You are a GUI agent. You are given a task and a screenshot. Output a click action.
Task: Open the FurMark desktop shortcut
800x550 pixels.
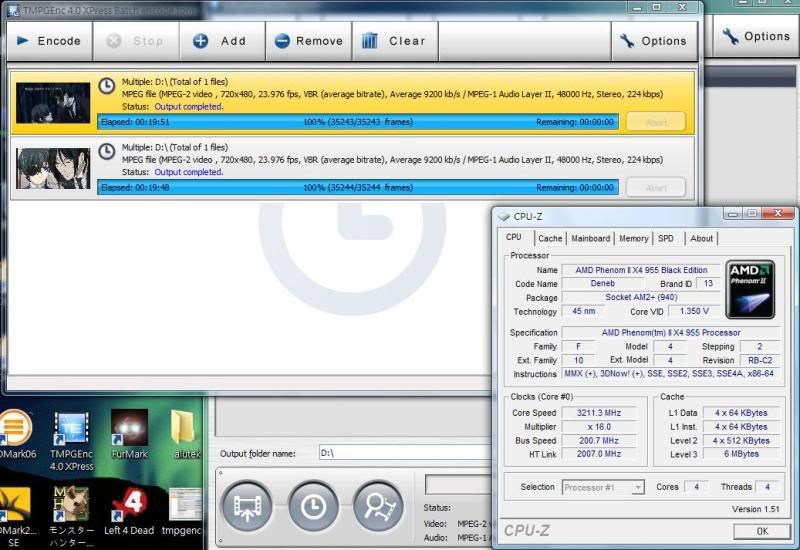(129, 434)
